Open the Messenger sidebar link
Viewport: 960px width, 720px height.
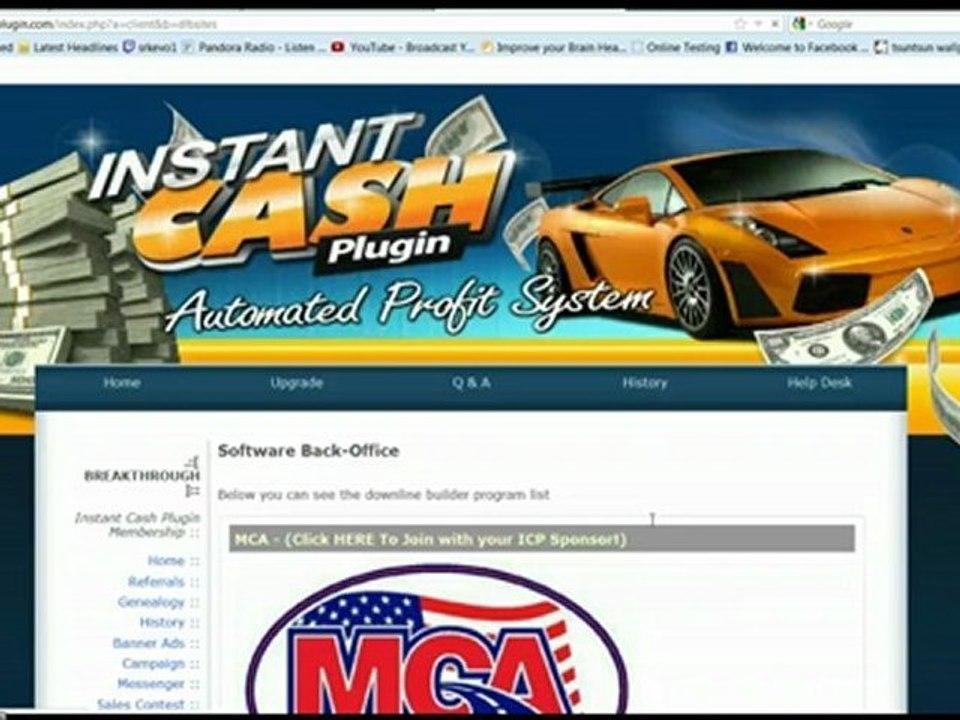pos(151,683)
